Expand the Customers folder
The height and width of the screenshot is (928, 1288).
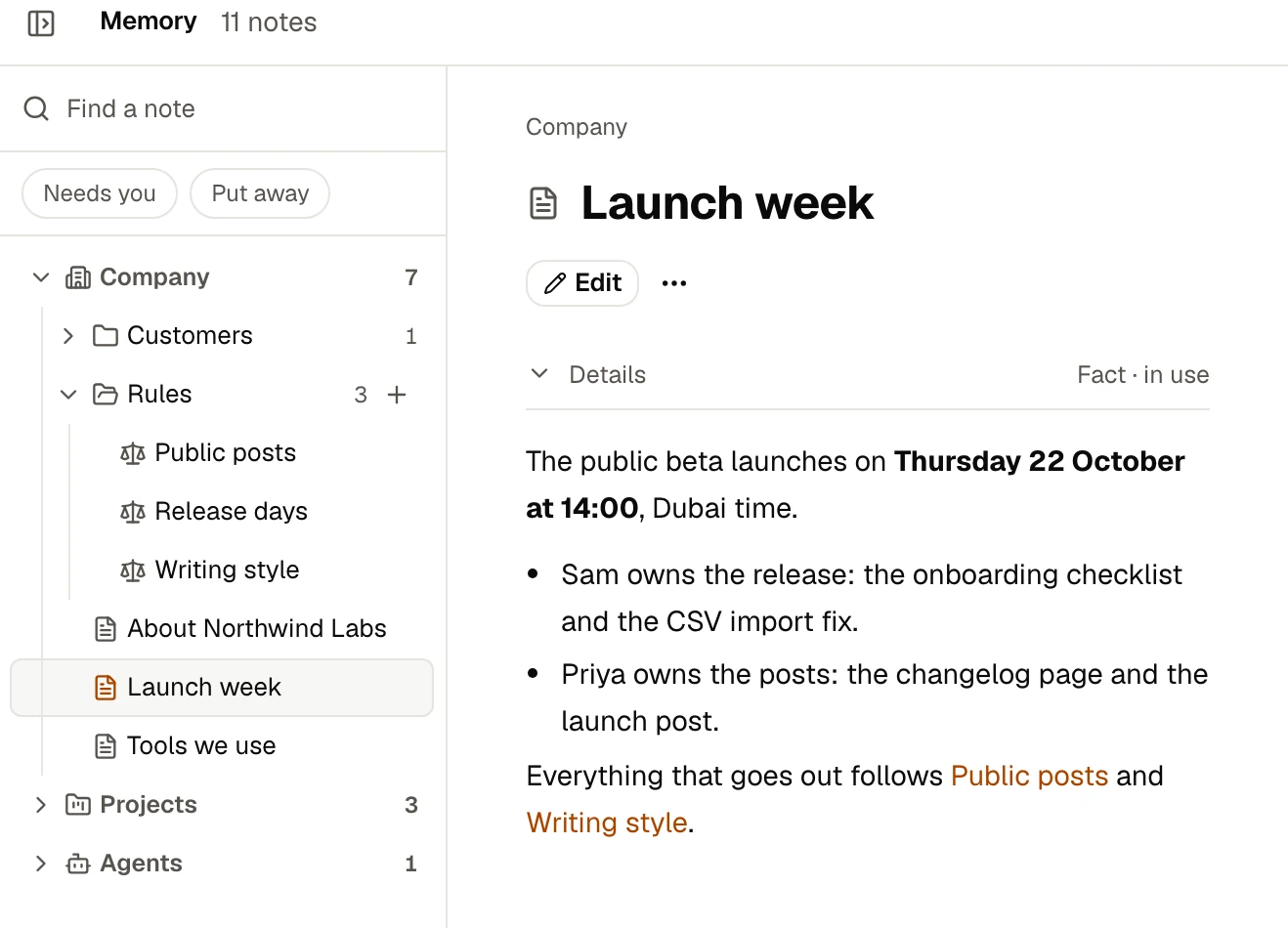pos(68,336)
